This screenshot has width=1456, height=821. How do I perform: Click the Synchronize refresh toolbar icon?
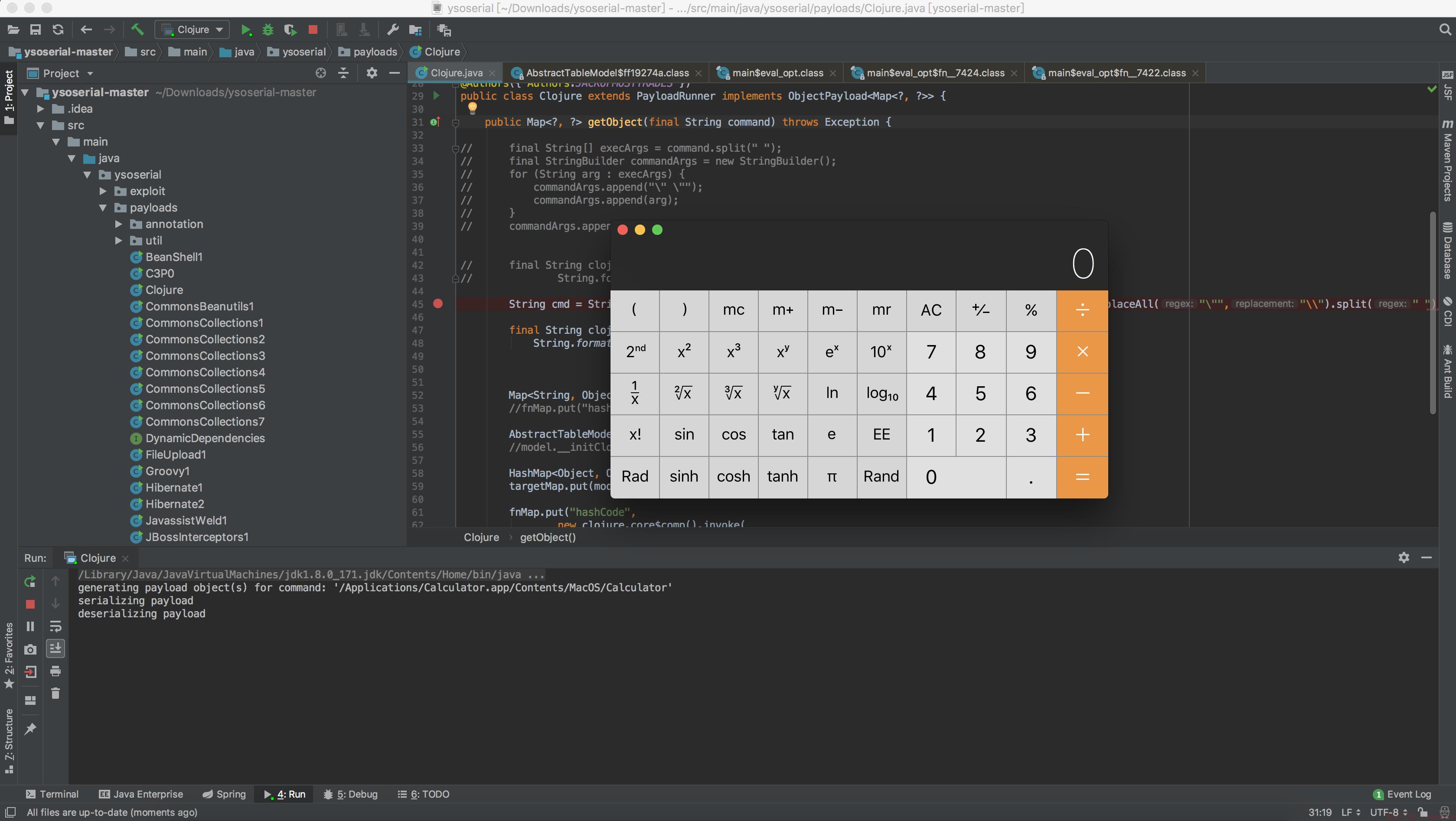(x=58, y=29)
